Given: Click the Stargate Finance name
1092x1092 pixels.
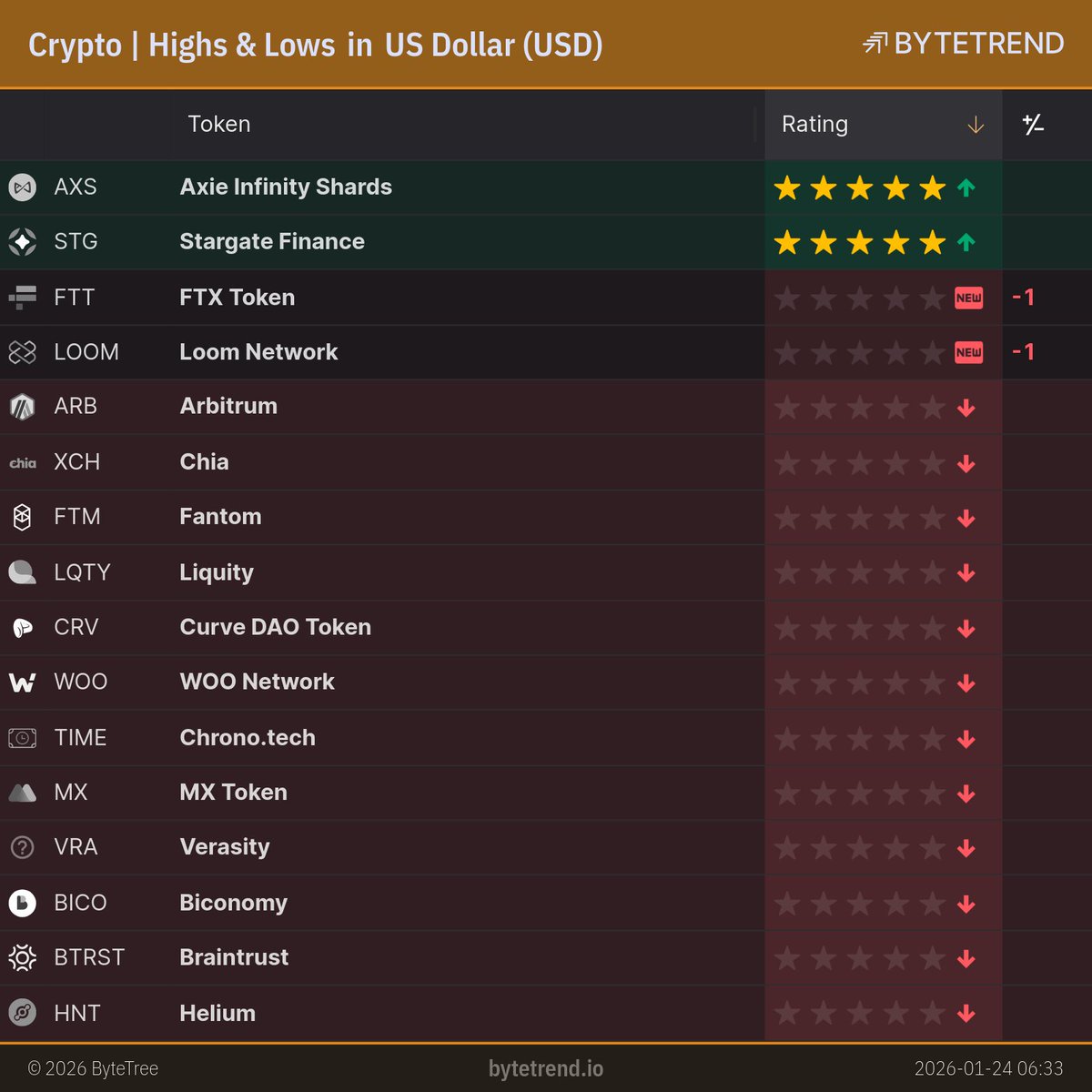Looking at the screenshot, I should pyautogui.click(x=272, y=242).
